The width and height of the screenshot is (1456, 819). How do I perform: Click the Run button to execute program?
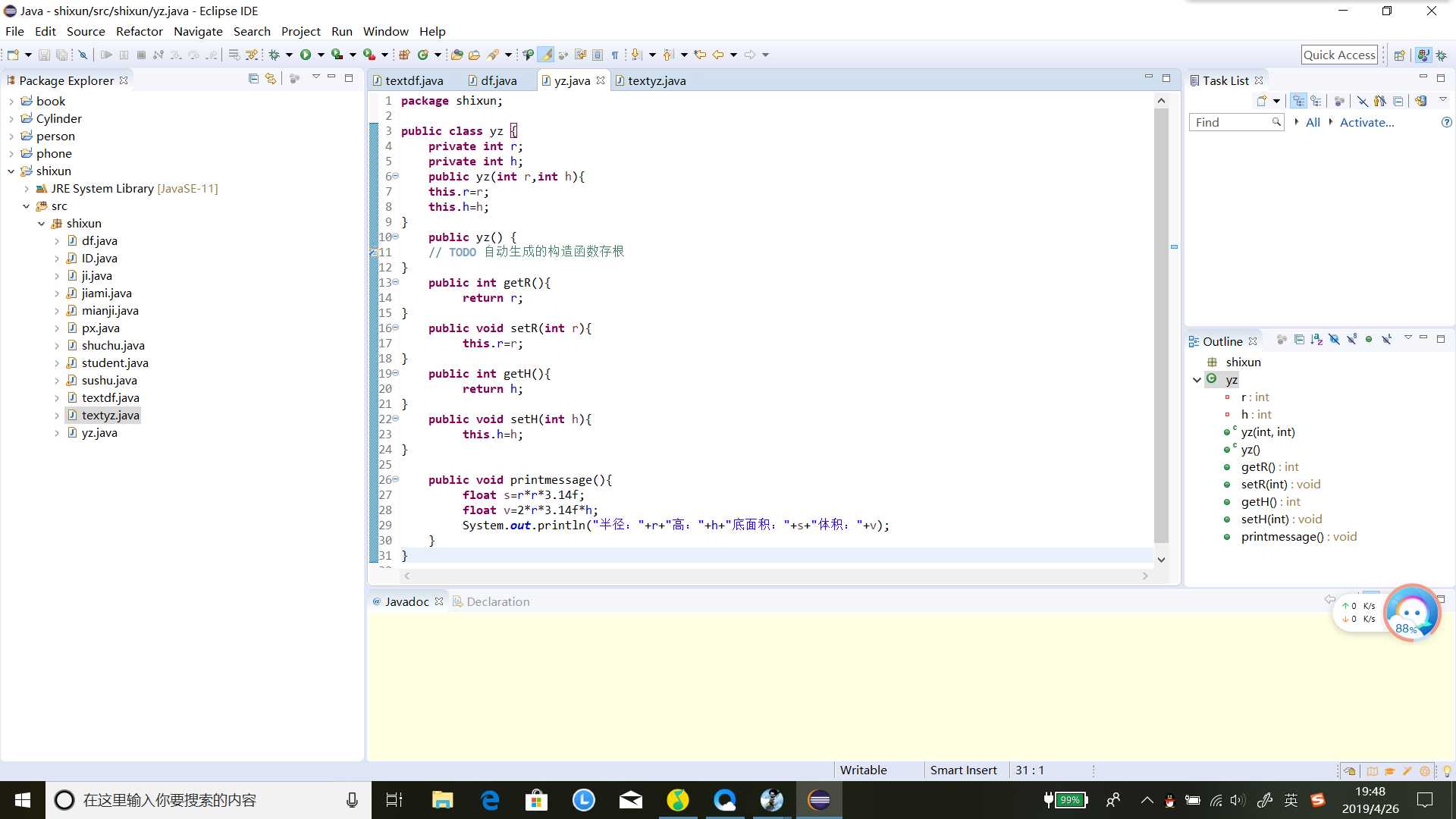pyautogui.click(x=306, y=54)
